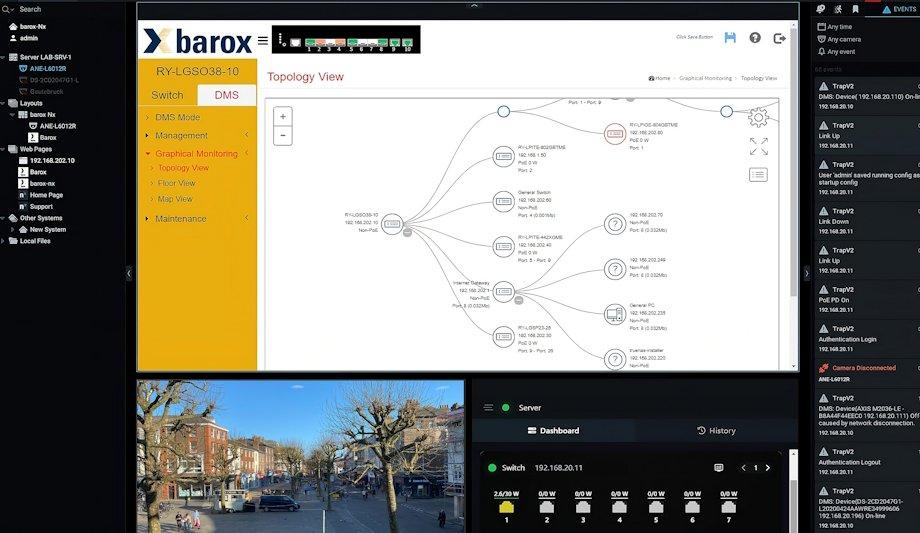Image resolution: width=920 pixels, height=533 pixels.
Task: Click switch port 1 in dashboard
Action: (506, 507)
